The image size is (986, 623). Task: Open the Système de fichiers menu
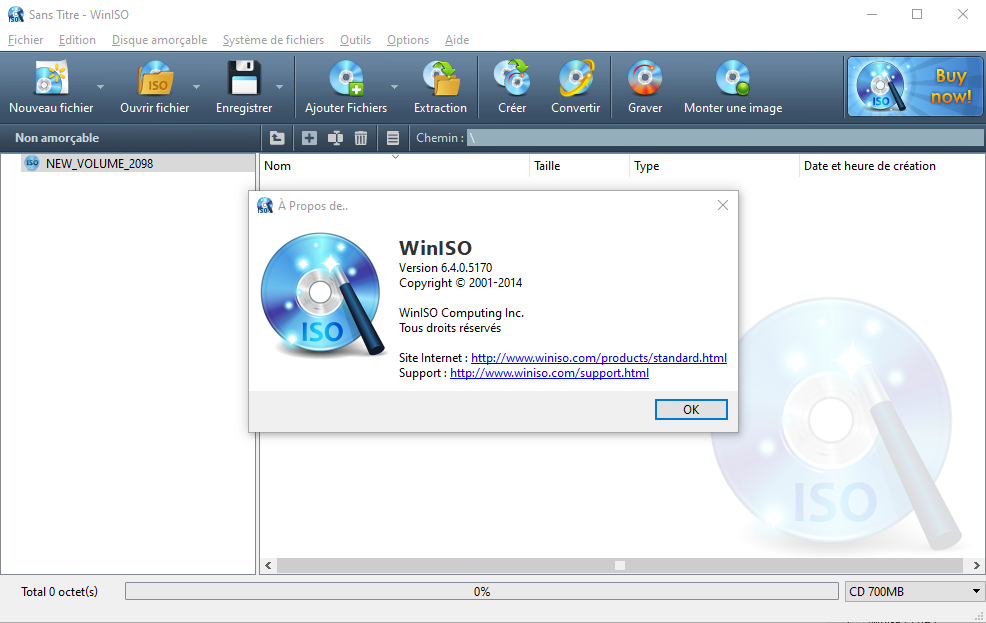coord(273,40)
